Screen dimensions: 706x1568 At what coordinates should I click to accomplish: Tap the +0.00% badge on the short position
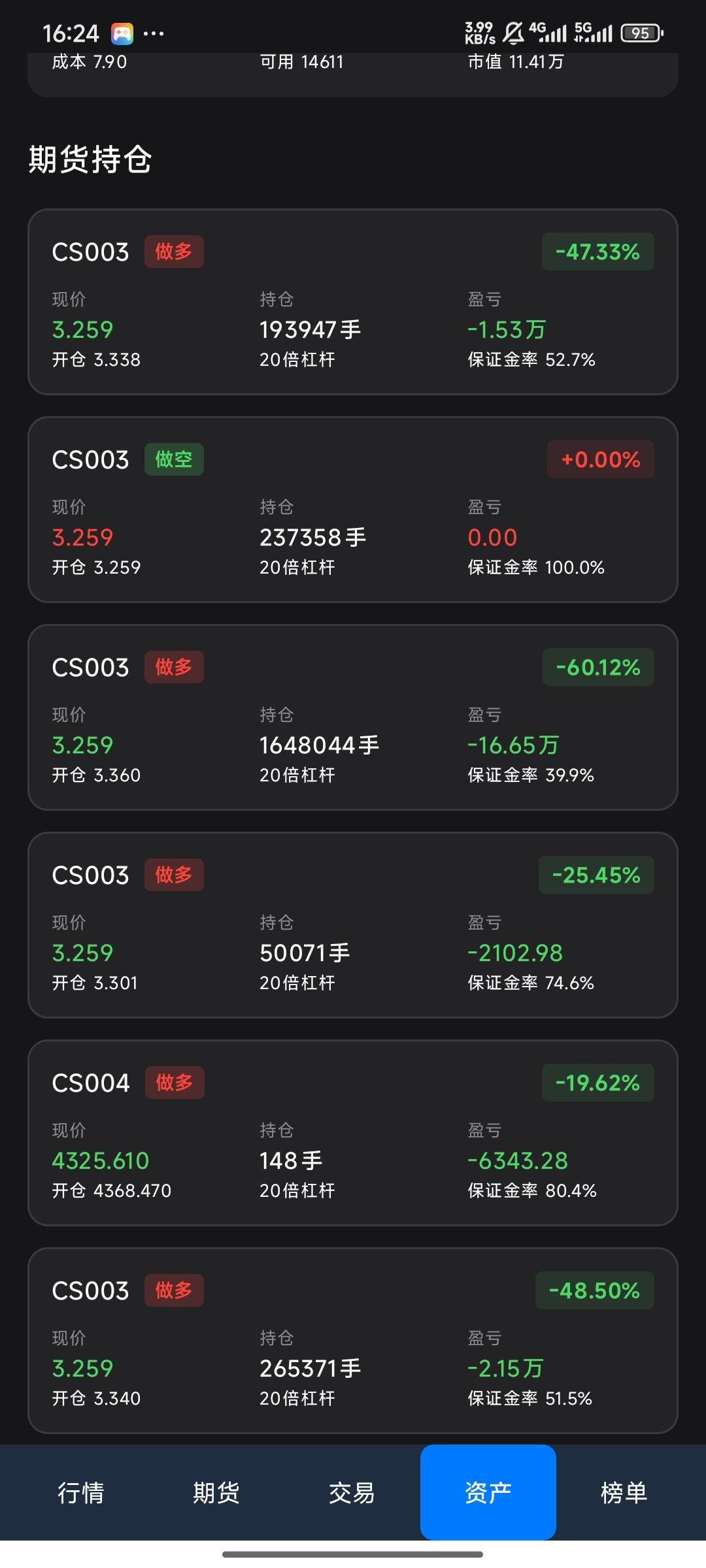pos(600,459)
